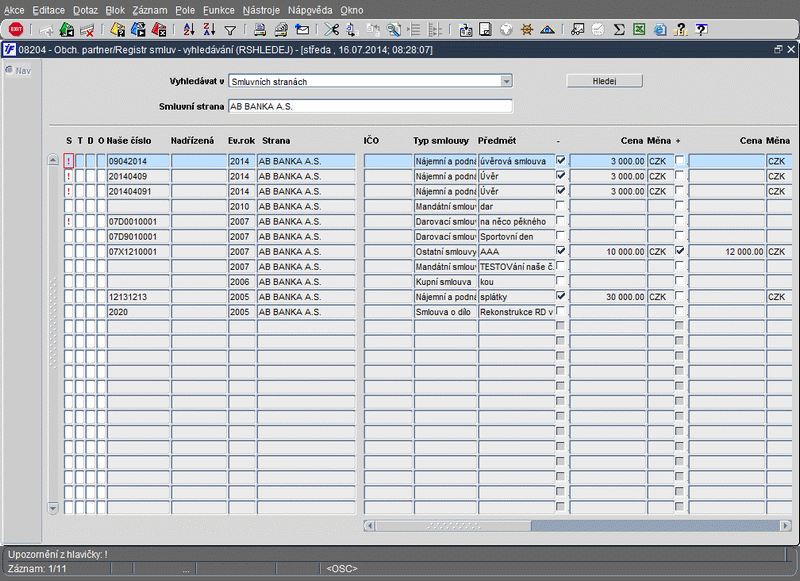Sort descending with the Z-A icon
Viewport: 800px width, 581px height.
pos(209,30)
